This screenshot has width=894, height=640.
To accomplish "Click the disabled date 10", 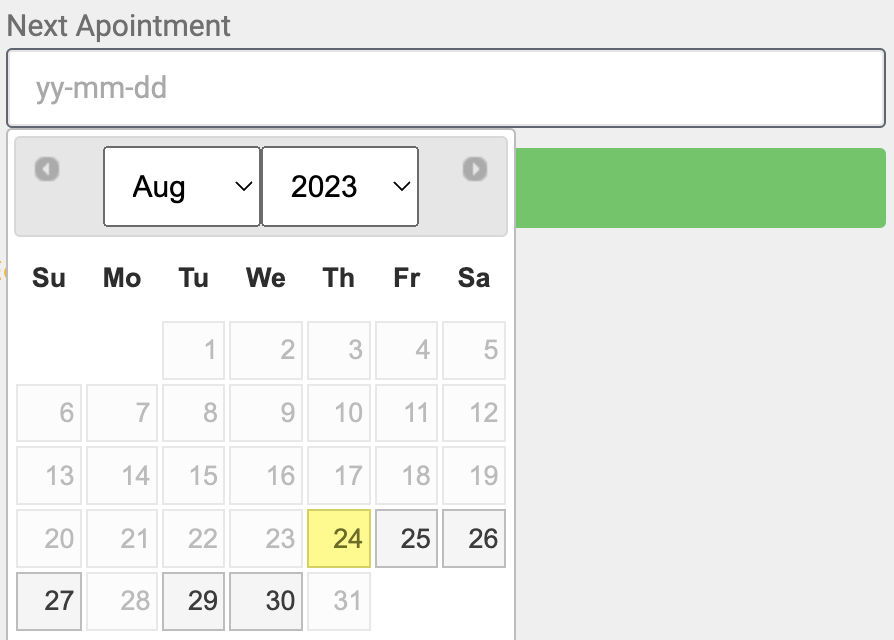I will click(x=339, y=413).
